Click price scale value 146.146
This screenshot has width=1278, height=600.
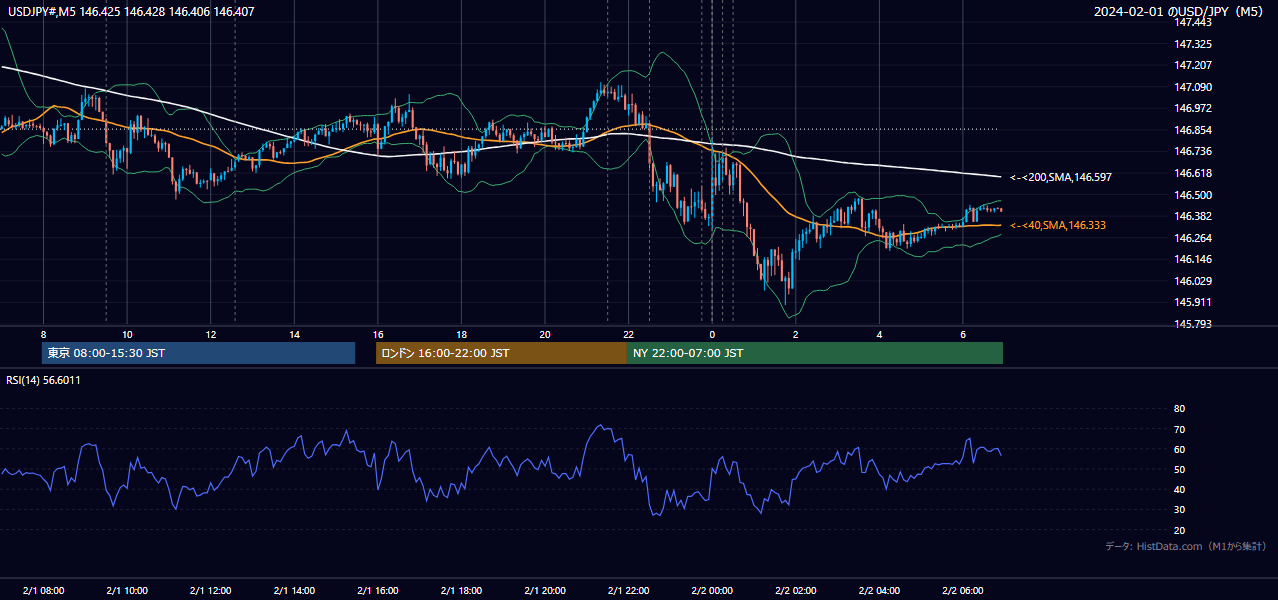coord(1193,260)
